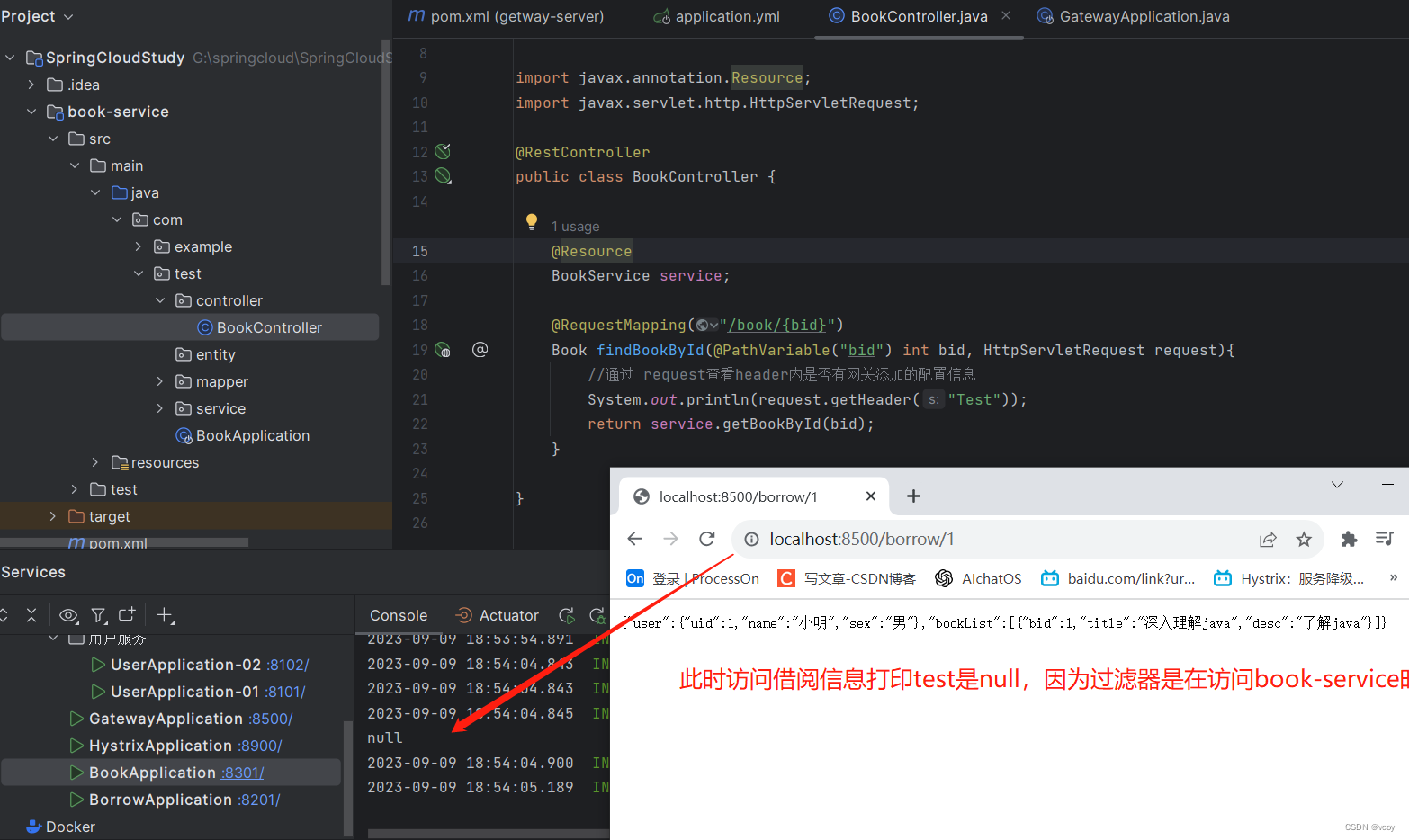Switch to pom.xml (getway-server) tab
Image resolution: width=1409 pixels, height=840 pixels.
pos(506,16)
